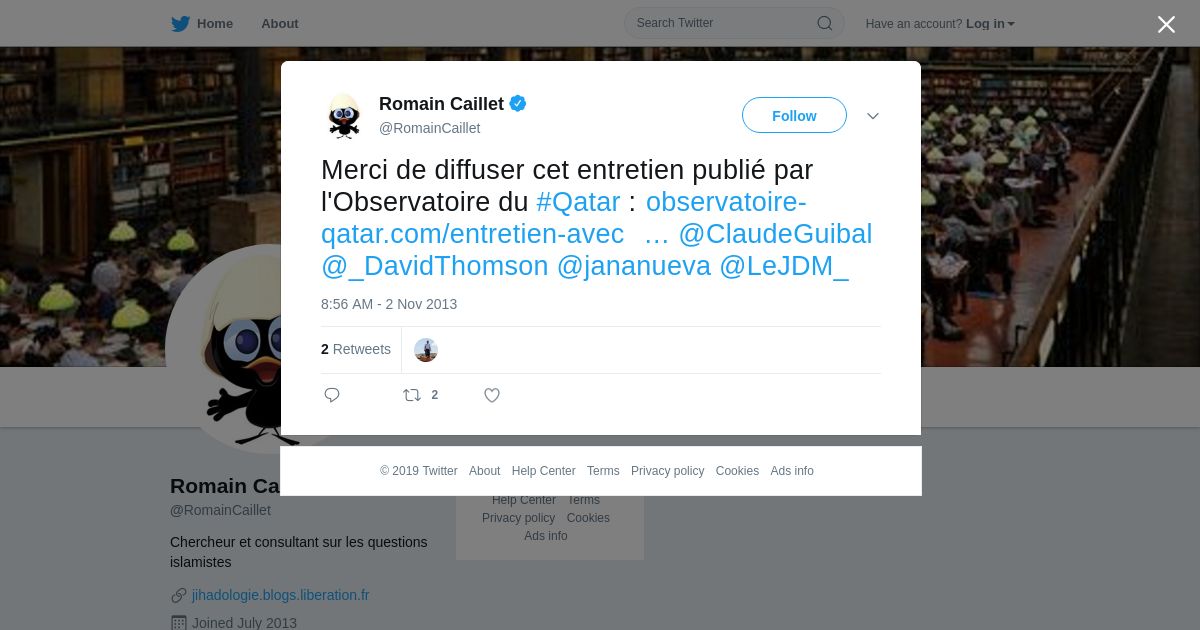Click the link icon beside jihadologie blog

pos(179,595)
